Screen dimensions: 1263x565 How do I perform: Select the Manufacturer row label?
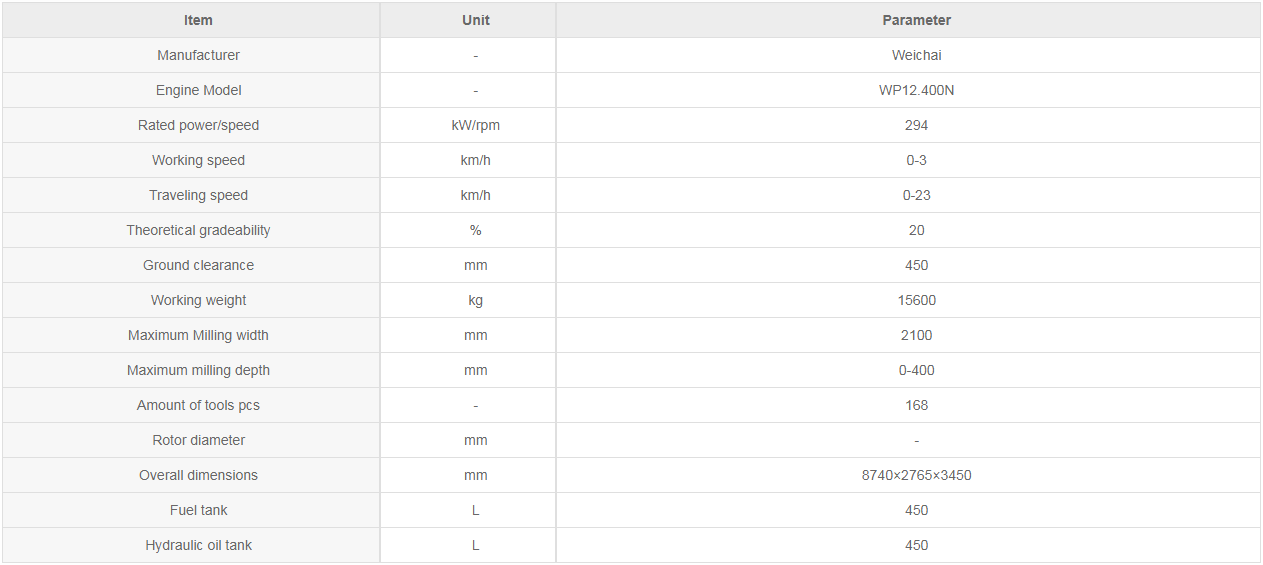click(198, 55)
